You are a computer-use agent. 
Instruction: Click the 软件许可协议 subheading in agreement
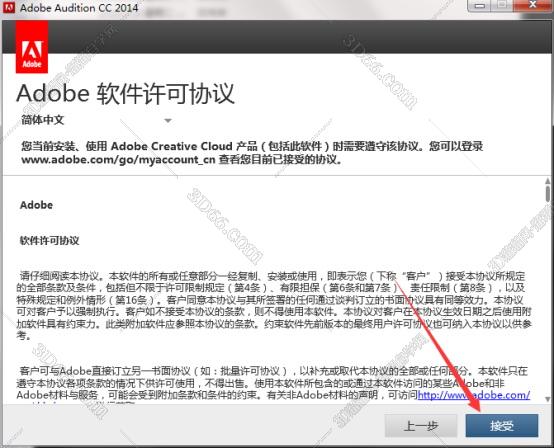click(x=49, y=241)
